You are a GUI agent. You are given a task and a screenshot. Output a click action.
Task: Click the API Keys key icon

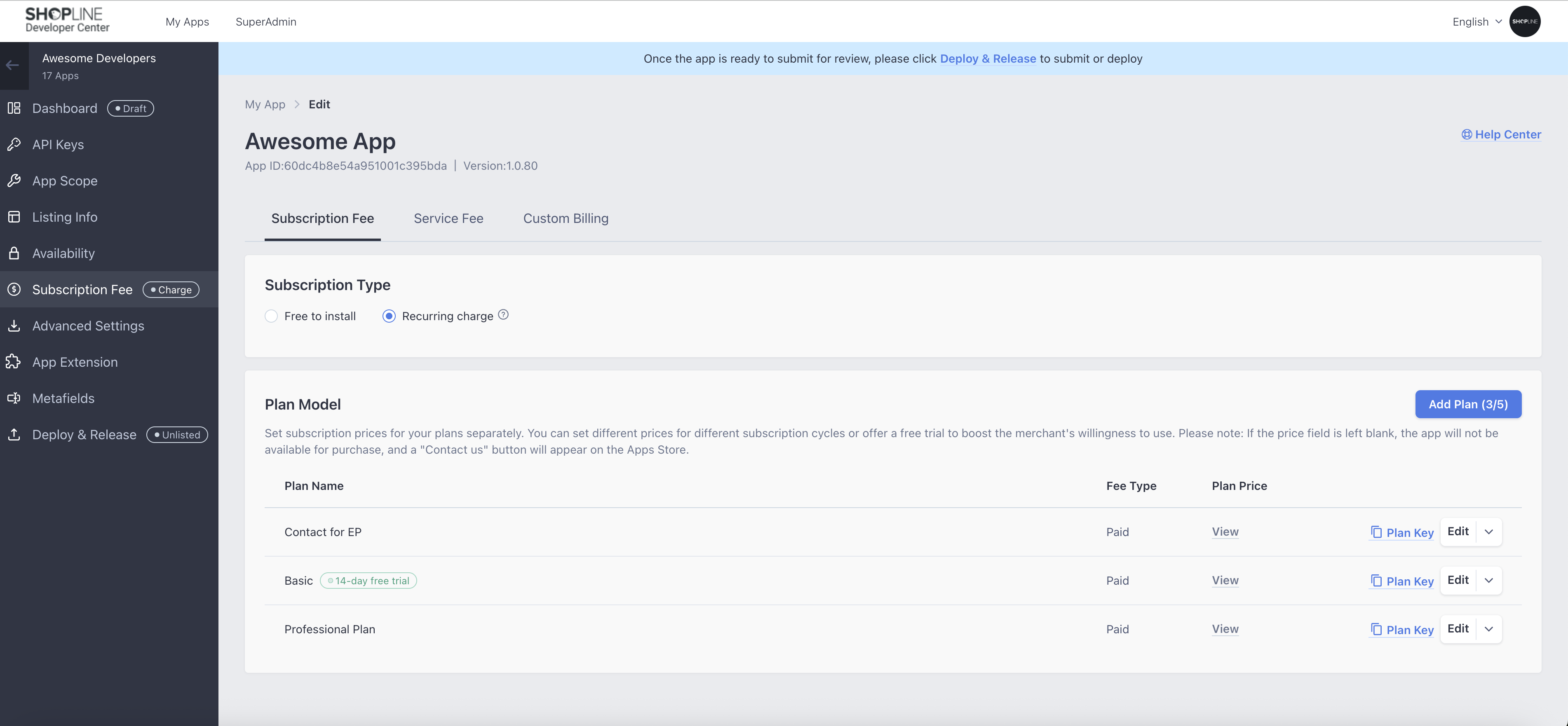[14, 144]
